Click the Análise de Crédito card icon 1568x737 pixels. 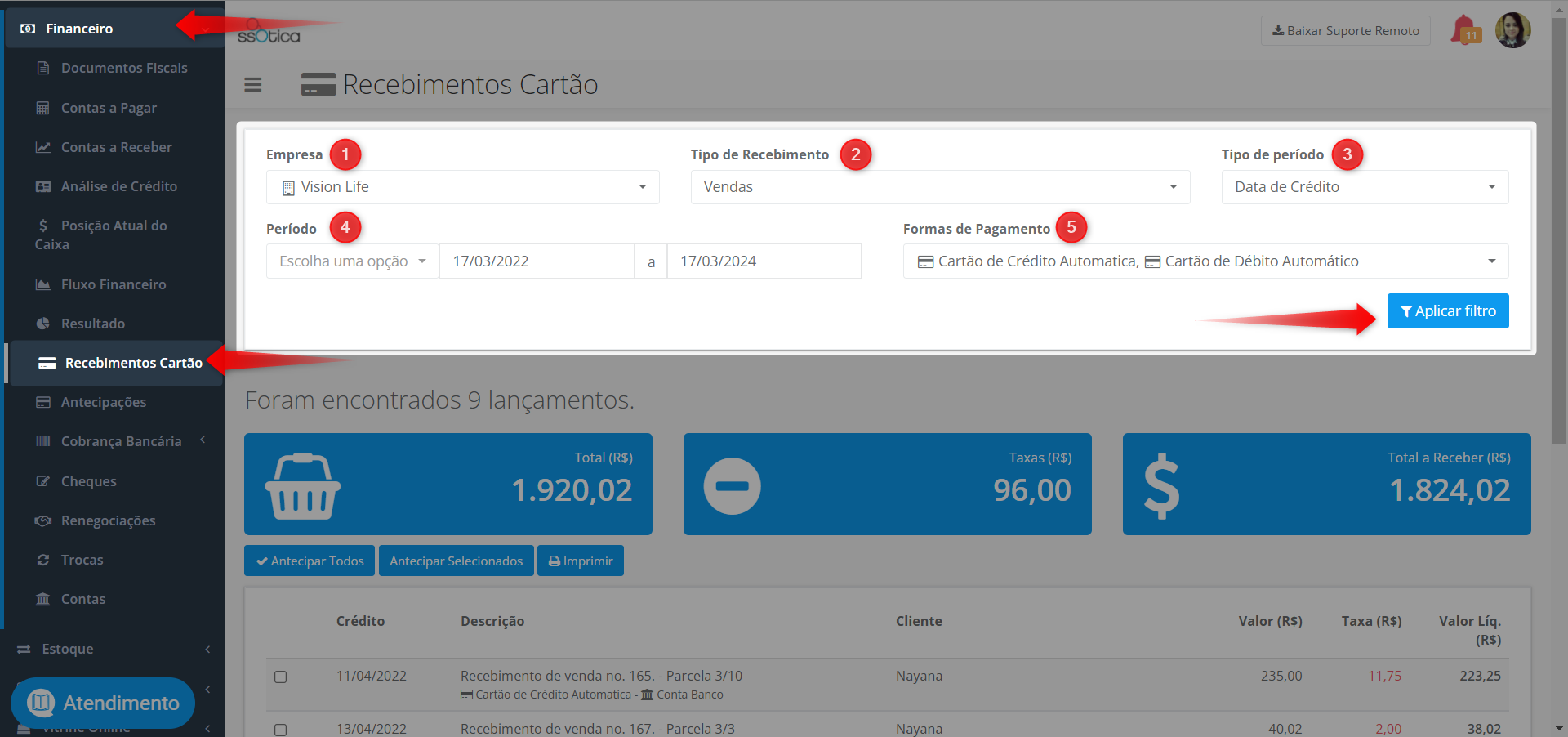click(x=43, y=186)
